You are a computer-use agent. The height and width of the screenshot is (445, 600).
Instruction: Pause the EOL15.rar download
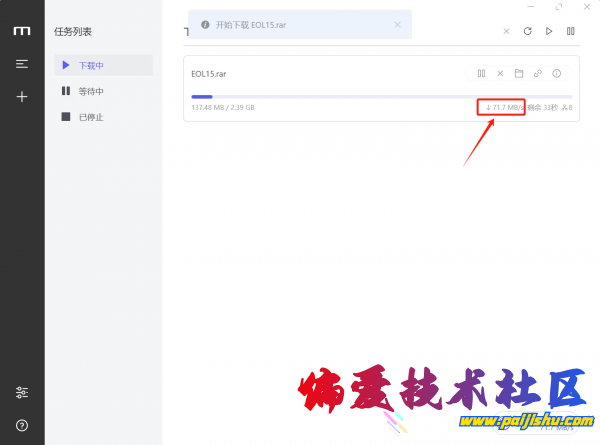(481, 73)
